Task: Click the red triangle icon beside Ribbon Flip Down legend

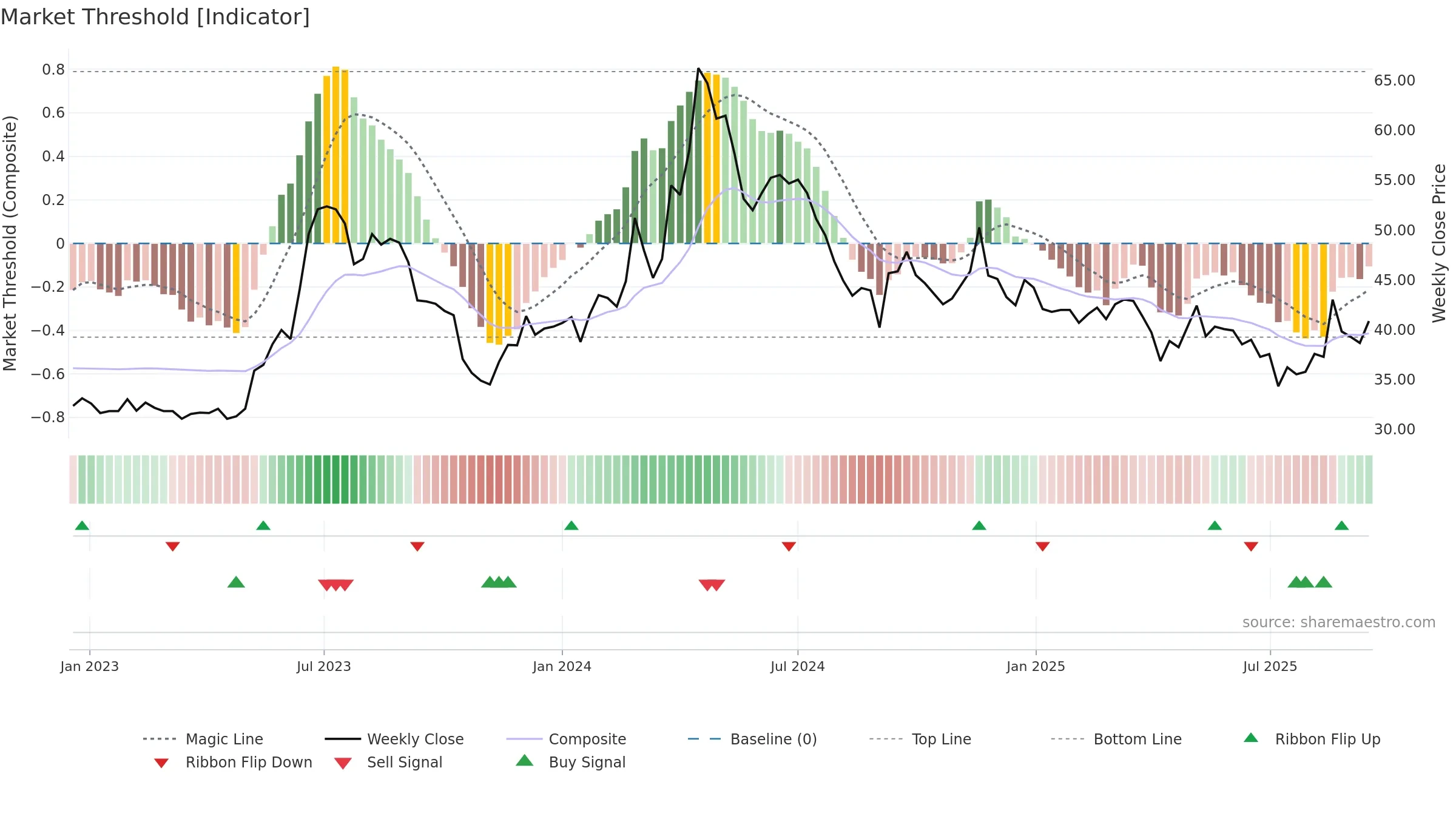Action: click(161, 763)
